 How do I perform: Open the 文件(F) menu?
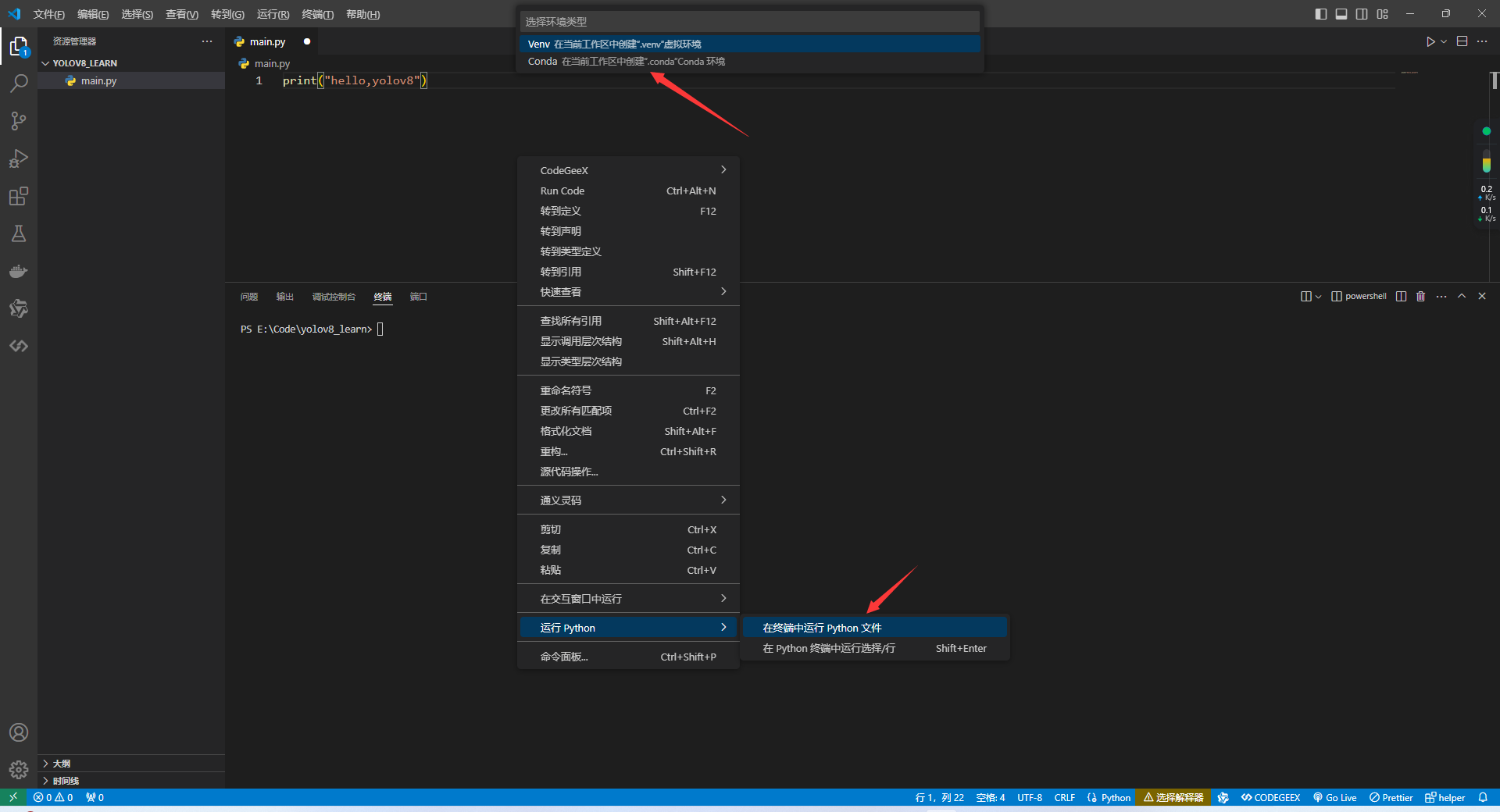tap(48, 14)
